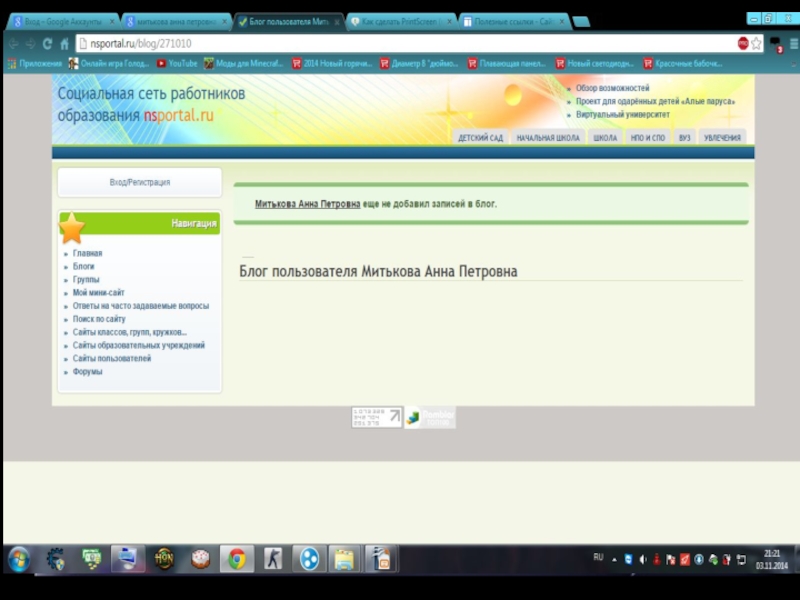The height and width of the screenshot is (600, 800).
Task: Click the Вход/Регистрация button
Action: tap(140, 182)
